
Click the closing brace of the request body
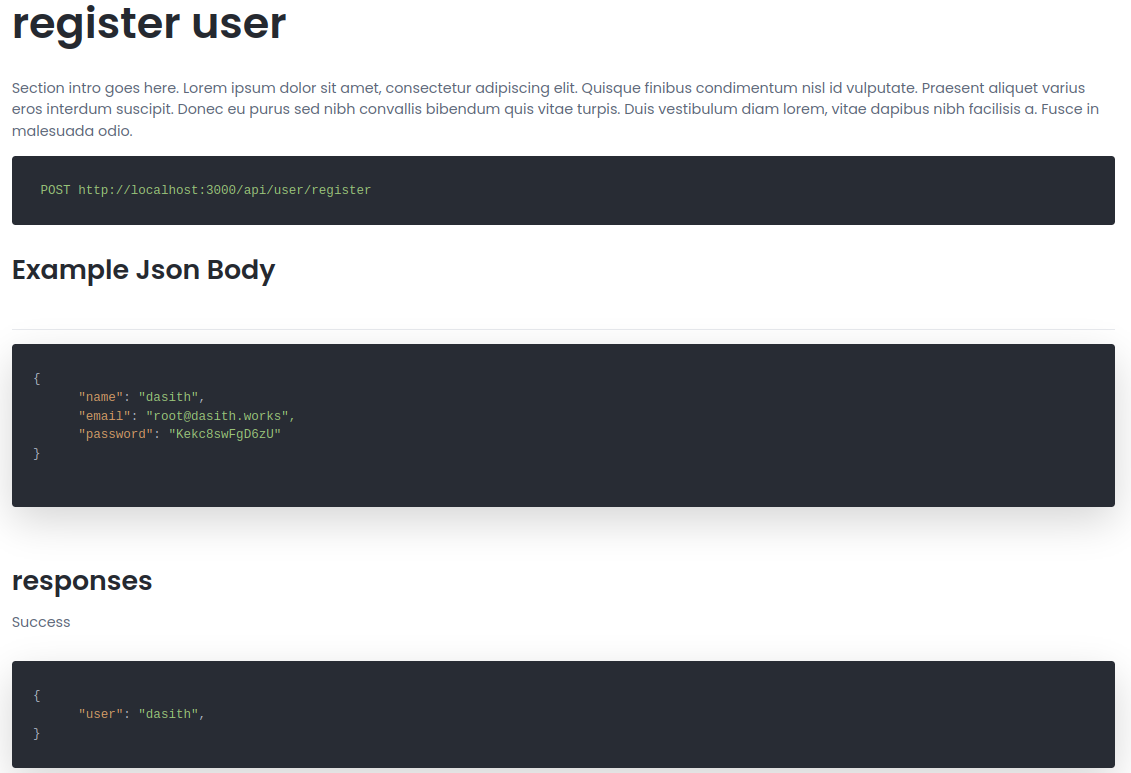(x=37, y=453)
